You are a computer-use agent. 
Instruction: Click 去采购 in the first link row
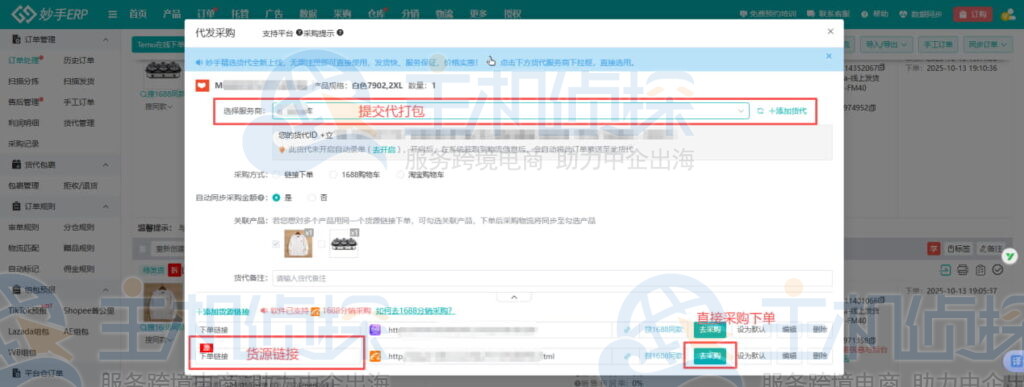coord(709,330)
